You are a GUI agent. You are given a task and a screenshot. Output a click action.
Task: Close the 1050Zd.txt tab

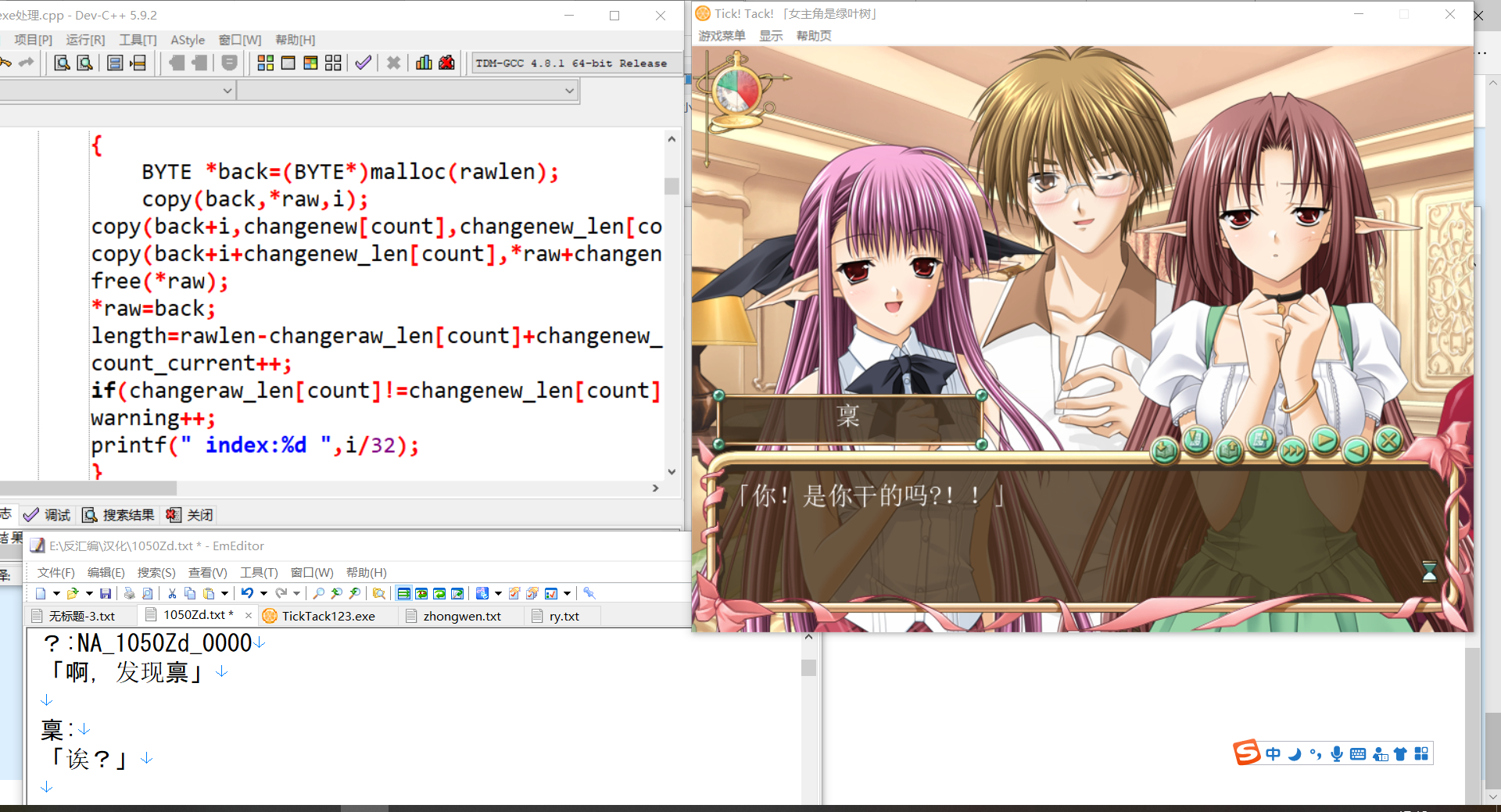(249, 616)
